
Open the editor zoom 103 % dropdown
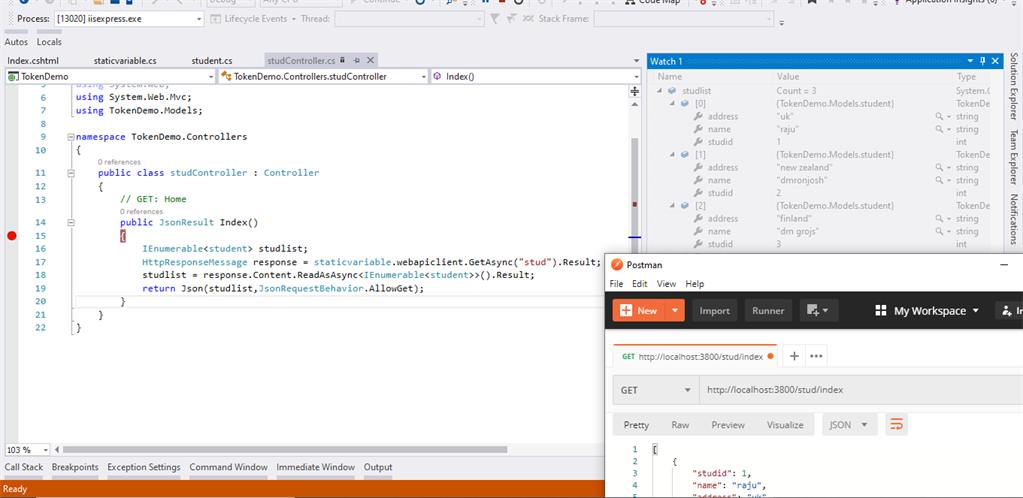[46, 450]
